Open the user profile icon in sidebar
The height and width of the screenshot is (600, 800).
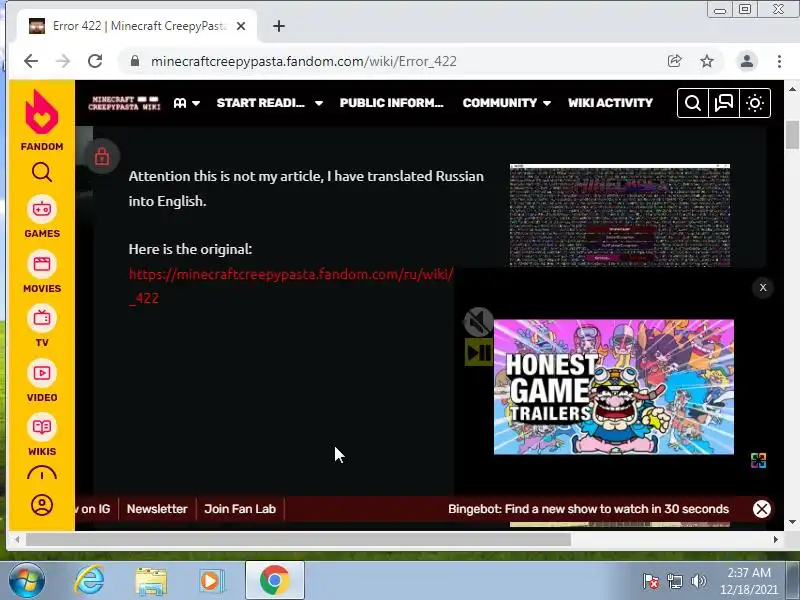(x=42, y=505)
